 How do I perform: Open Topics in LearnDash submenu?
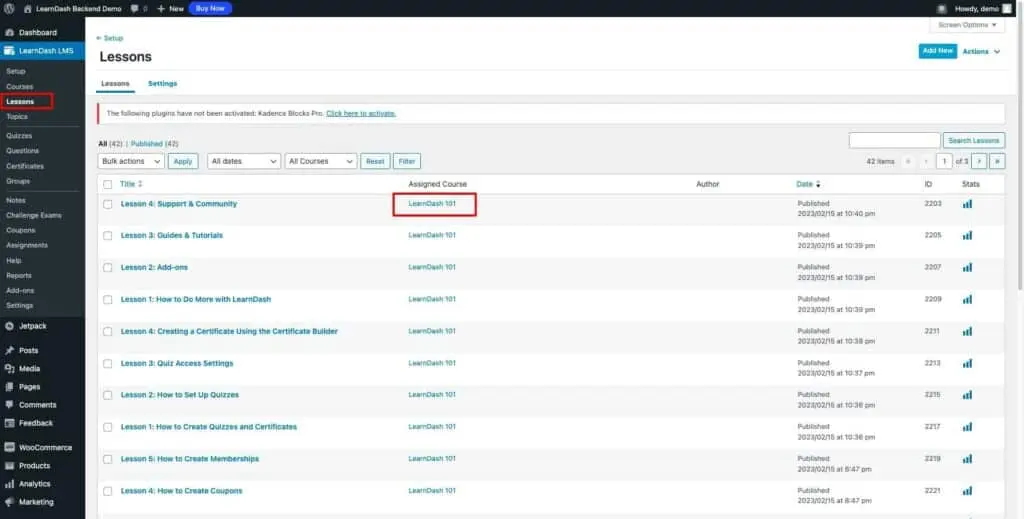(x=17, y=117)
